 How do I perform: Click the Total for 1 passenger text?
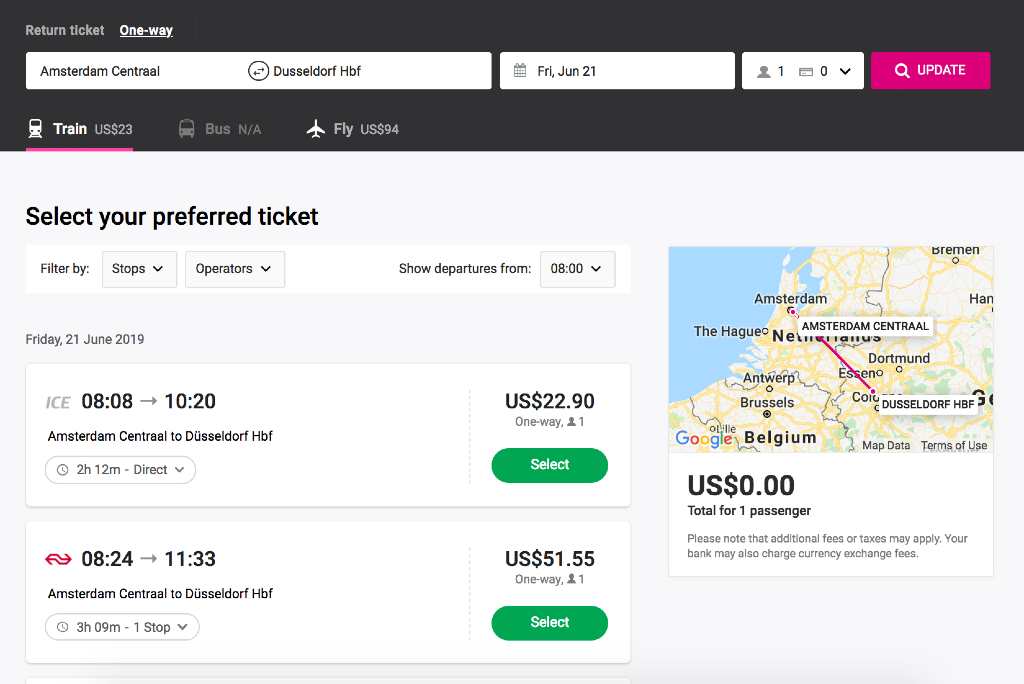point(749,511)
